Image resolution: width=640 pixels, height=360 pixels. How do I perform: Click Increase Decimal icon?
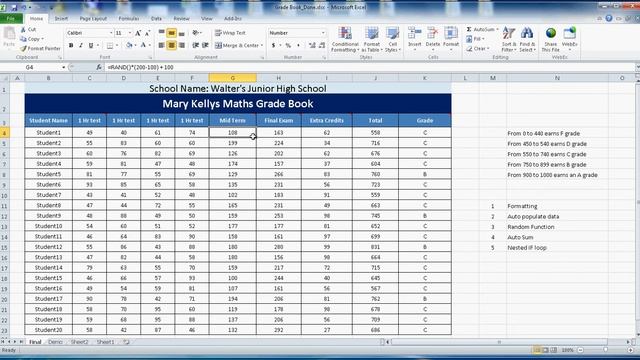click(312, 45)
